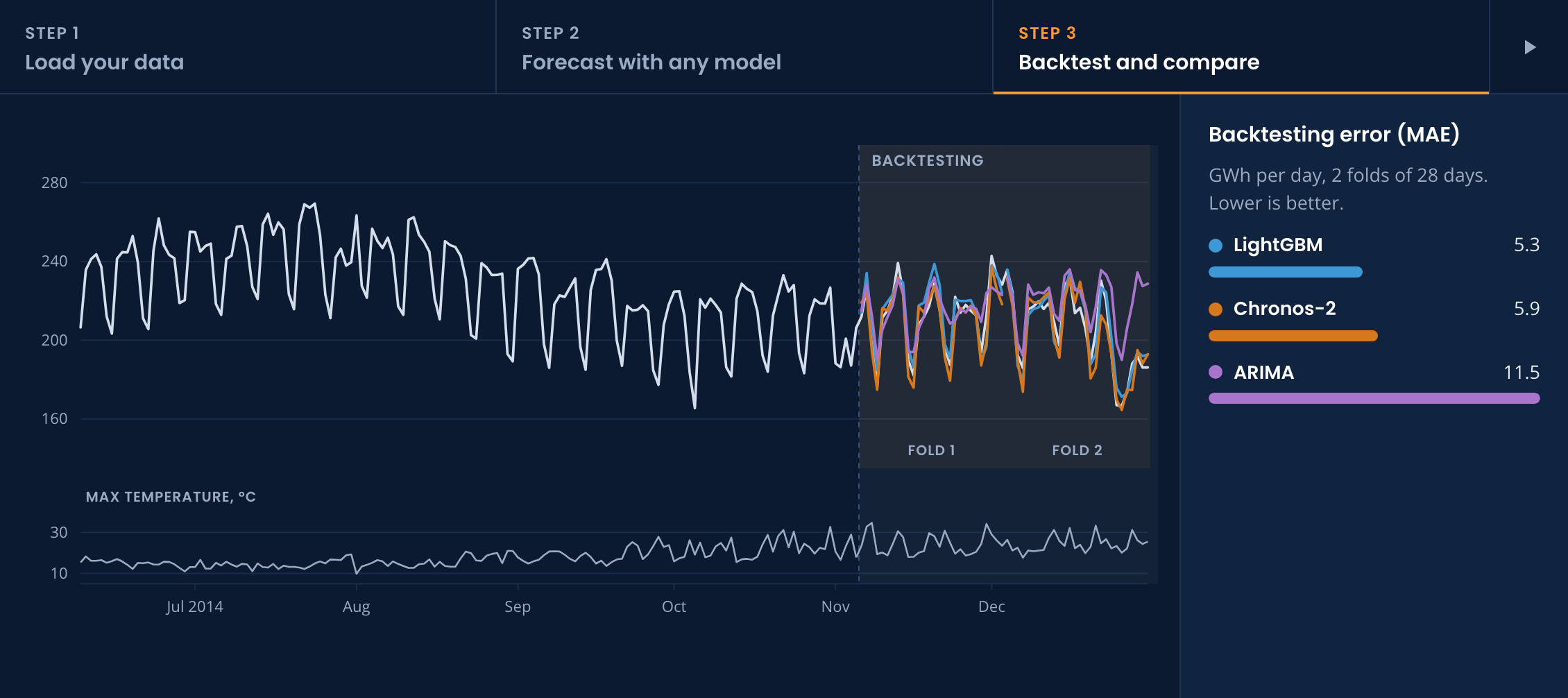This screenshot has width=1568, height=698.
Task: Click the Chronos-2 orange error bar
Action: 1293,336
